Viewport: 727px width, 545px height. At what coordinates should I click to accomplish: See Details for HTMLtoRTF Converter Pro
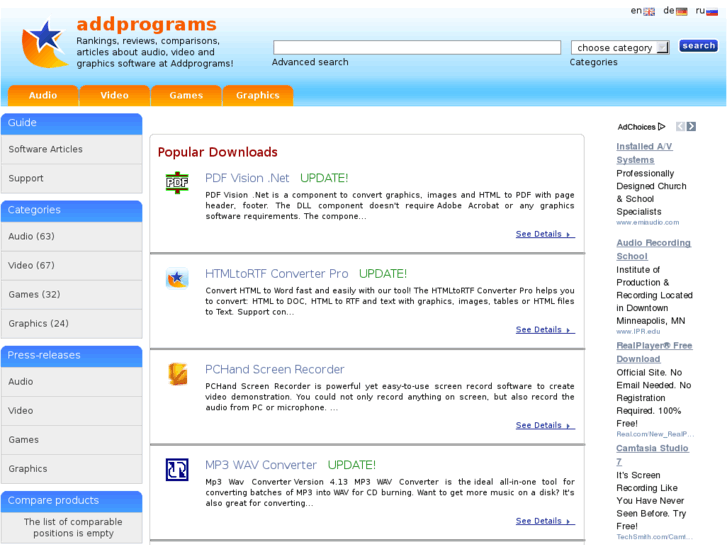(545, 330)
